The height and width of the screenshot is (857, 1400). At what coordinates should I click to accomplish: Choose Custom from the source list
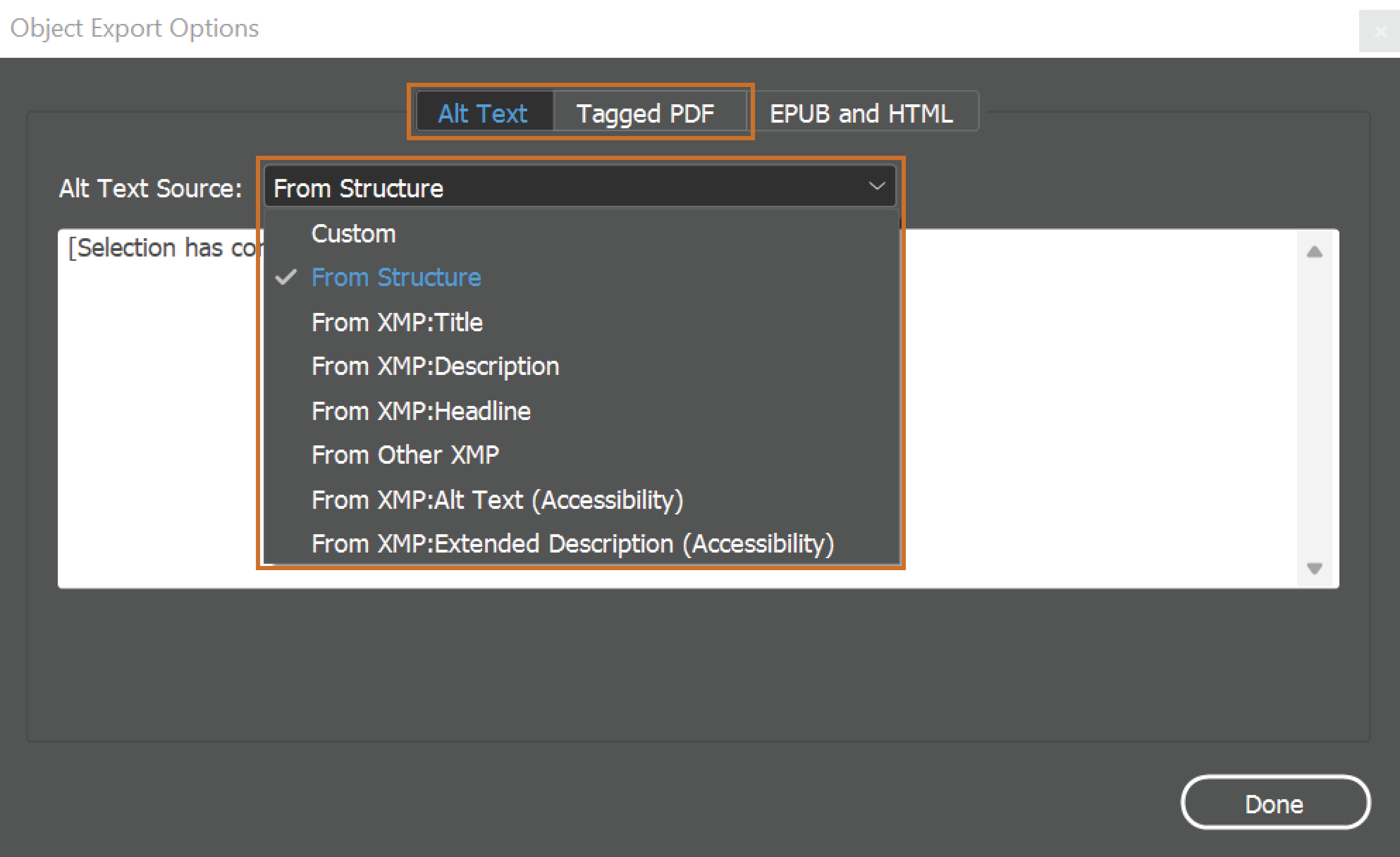354,233
